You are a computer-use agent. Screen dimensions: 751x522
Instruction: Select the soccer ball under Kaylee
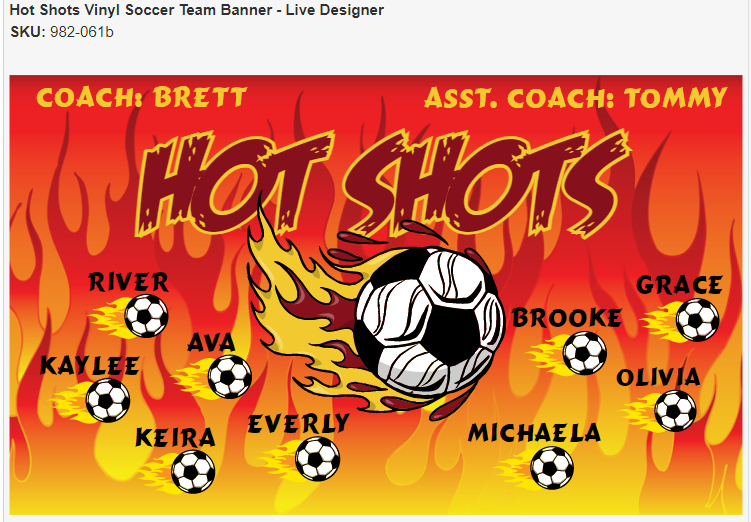point(108,400)
